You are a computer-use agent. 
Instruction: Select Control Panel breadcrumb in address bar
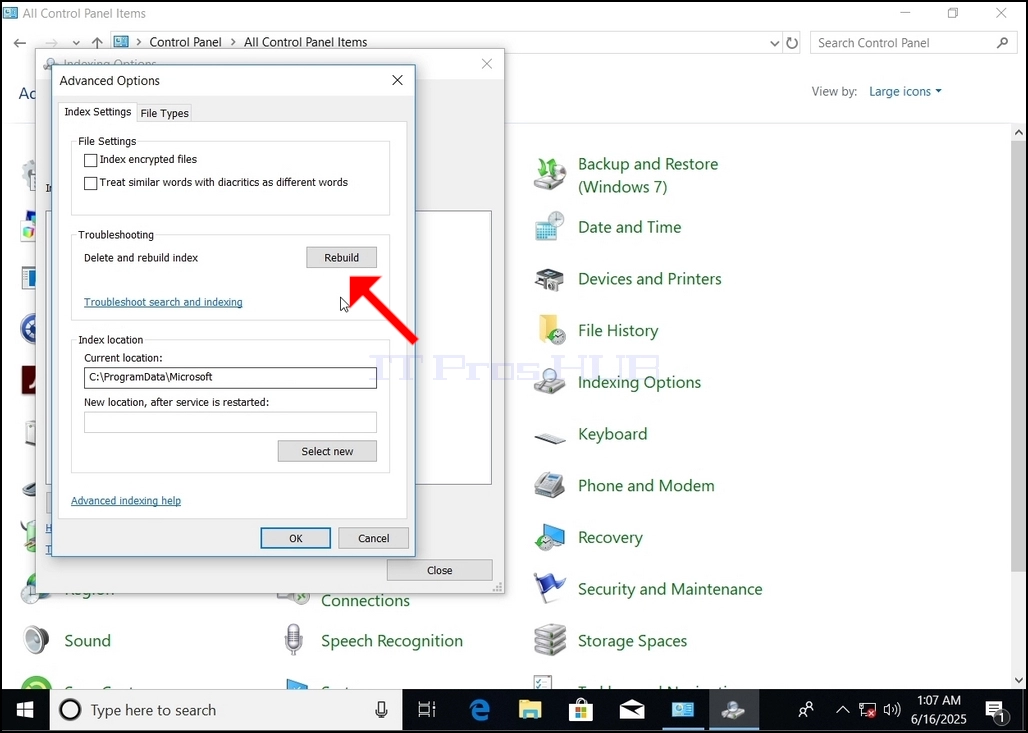click(x=186, y=42)
